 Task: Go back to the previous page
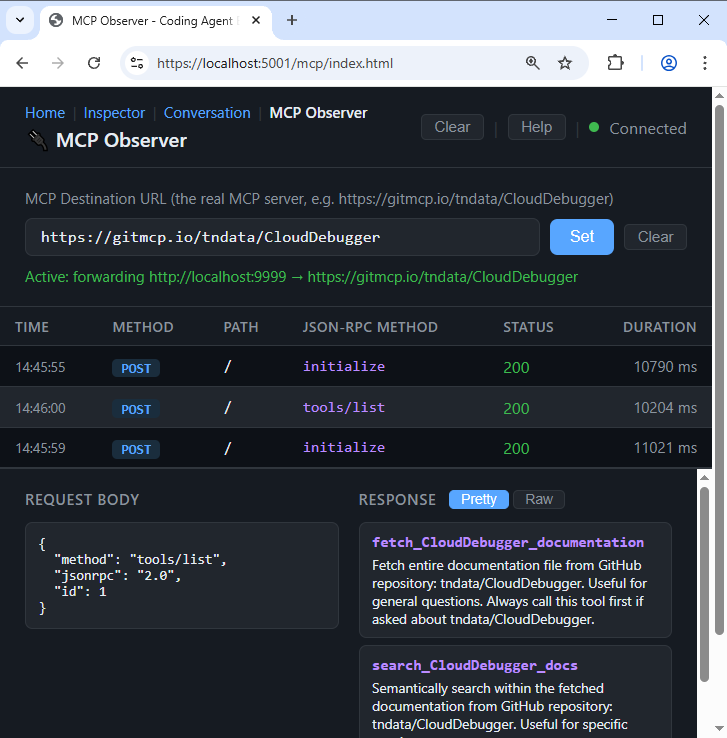click(x=22, y=63)
